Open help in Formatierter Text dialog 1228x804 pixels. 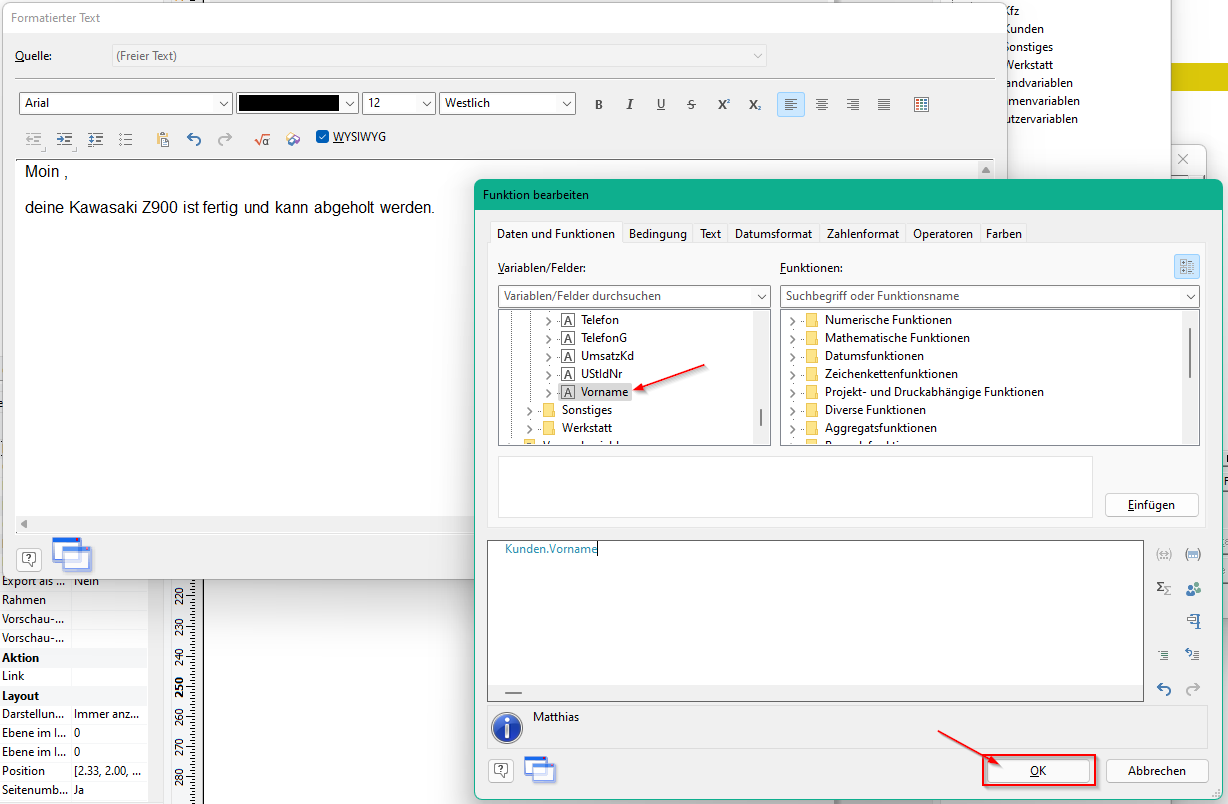pyautogui.click(x=29, y=557)
